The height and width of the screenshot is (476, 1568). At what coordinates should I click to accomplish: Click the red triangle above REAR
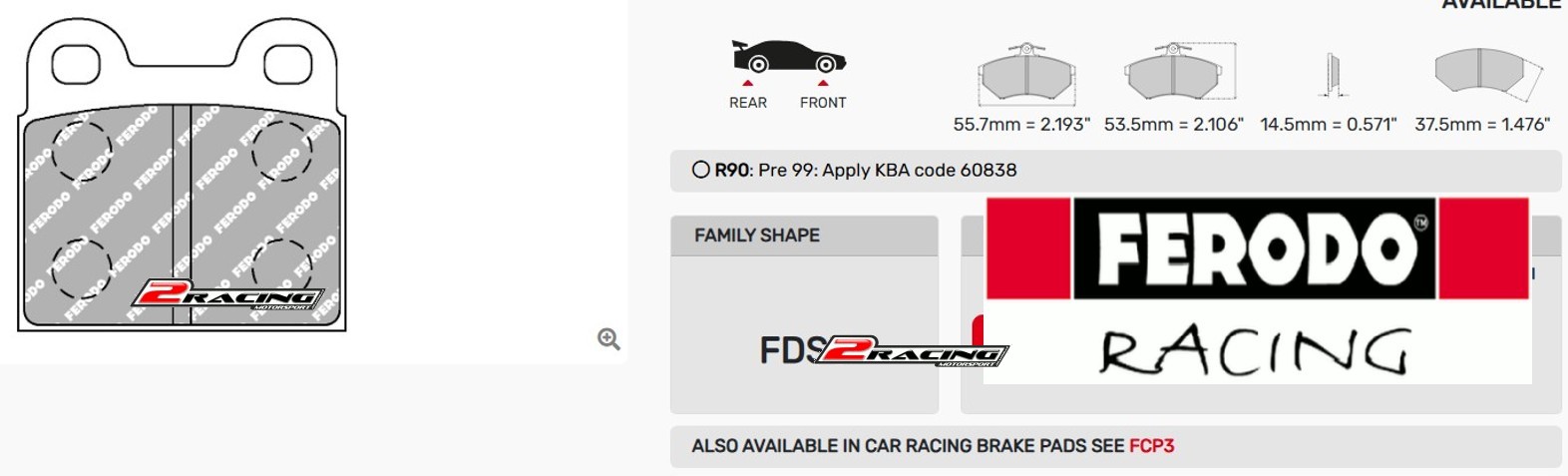point(748,84)
